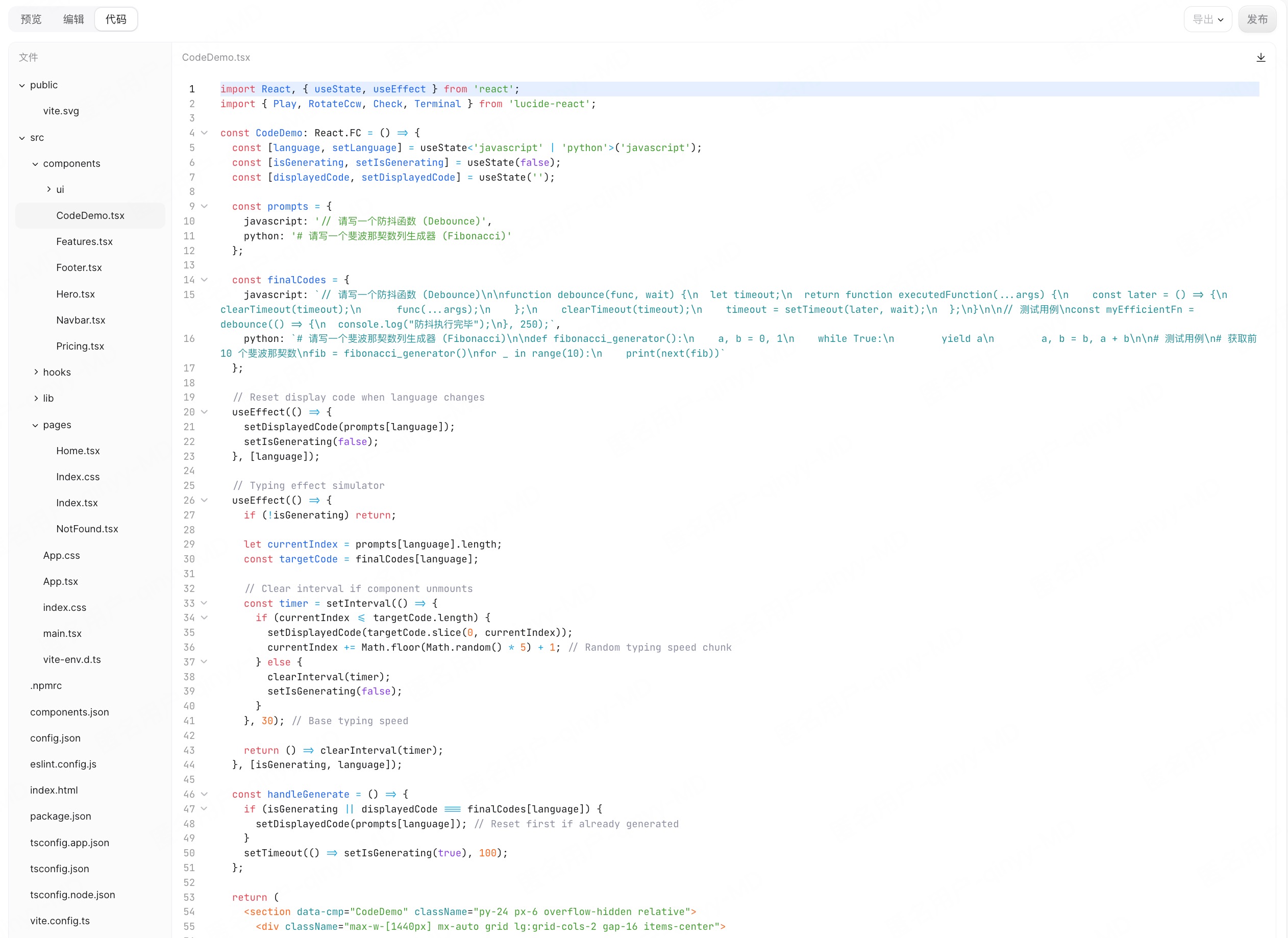Click the 发布 button
The width and height of the screenshot is (1288, 938).
tap(1257, 19)
